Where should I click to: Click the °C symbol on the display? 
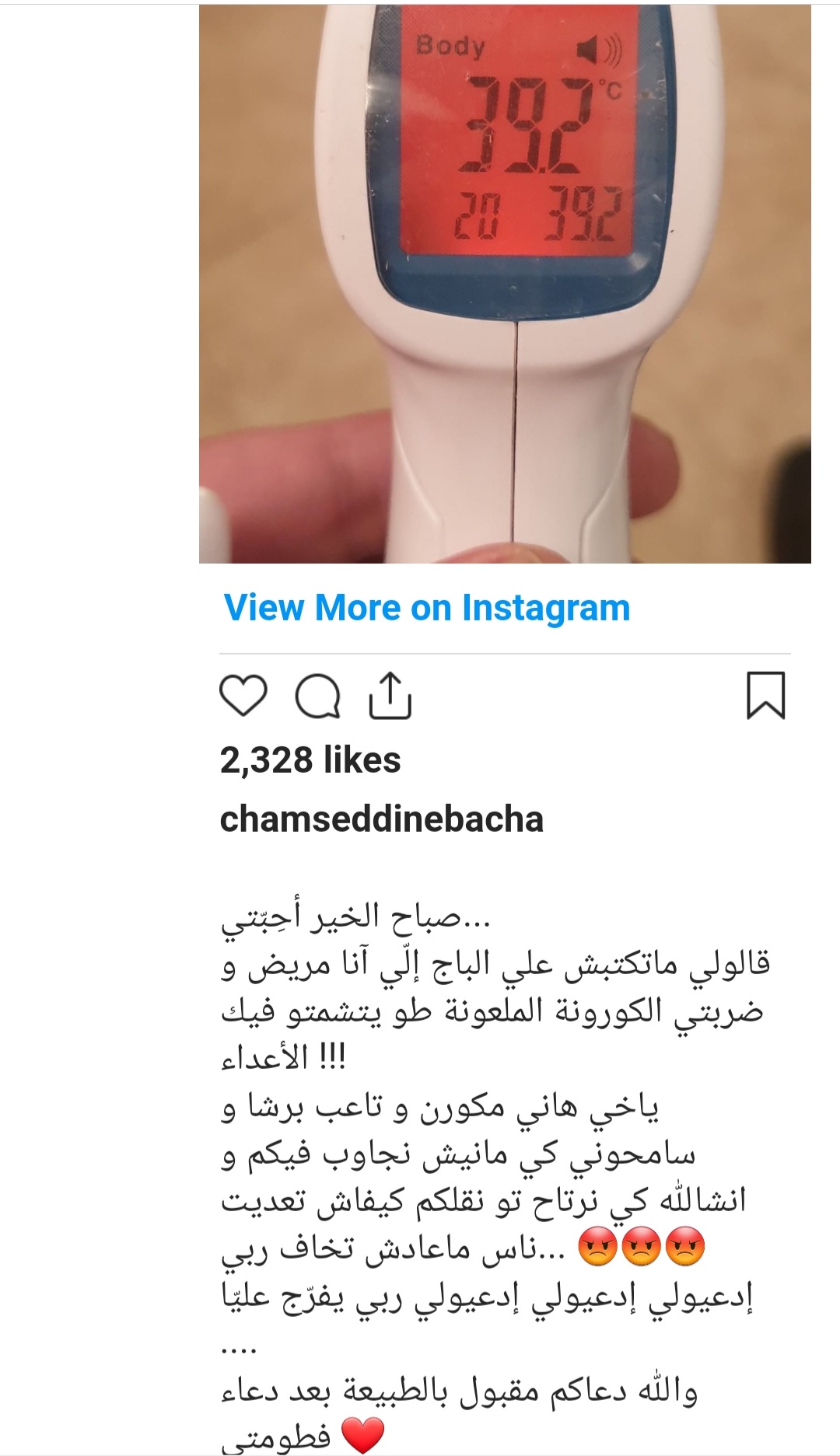(x=610, y=91)
